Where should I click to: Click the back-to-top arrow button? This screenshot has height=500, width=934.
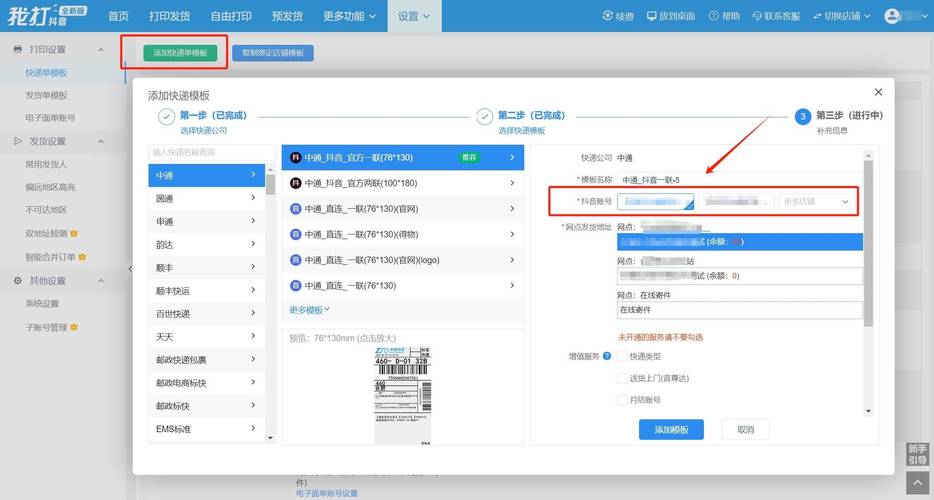coord(918,483)
